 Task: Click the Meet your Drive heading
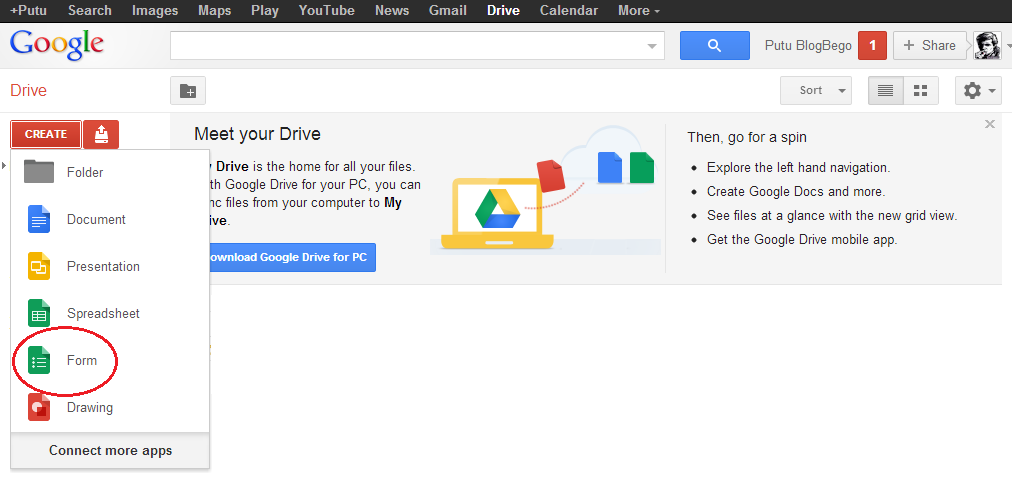click(x=258, y=134)
